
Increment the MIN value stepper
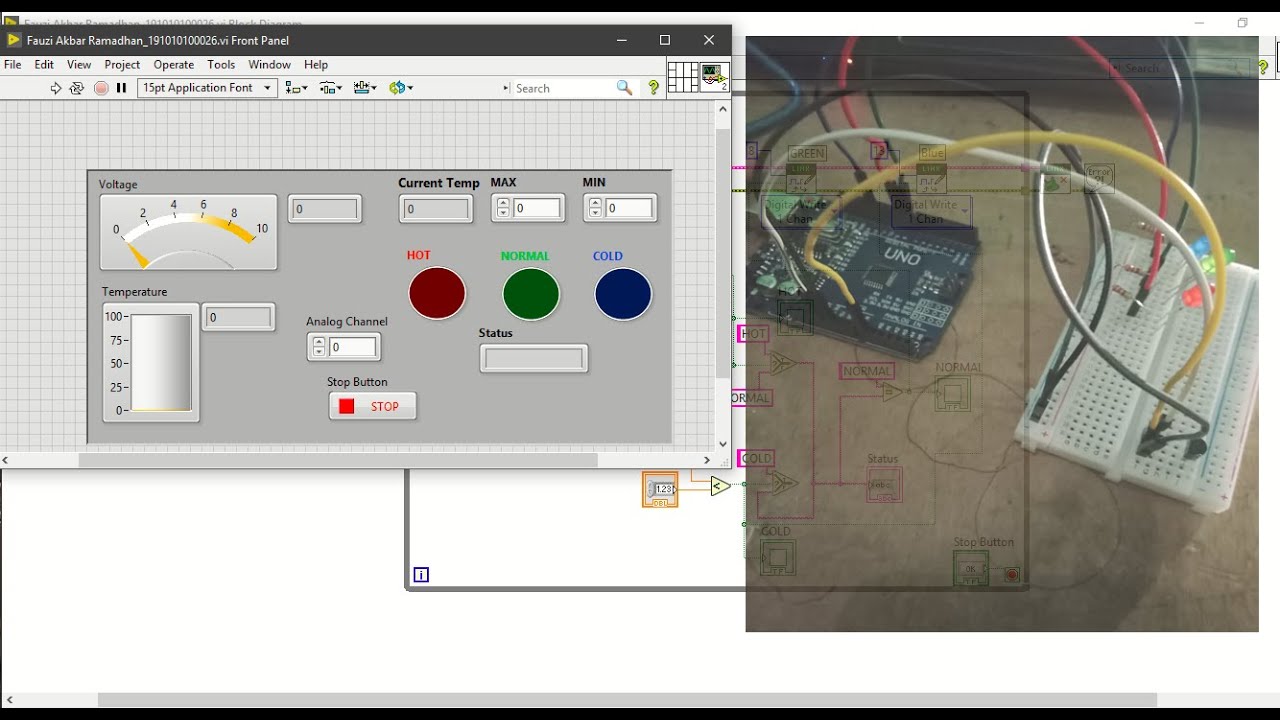(595, 203)
